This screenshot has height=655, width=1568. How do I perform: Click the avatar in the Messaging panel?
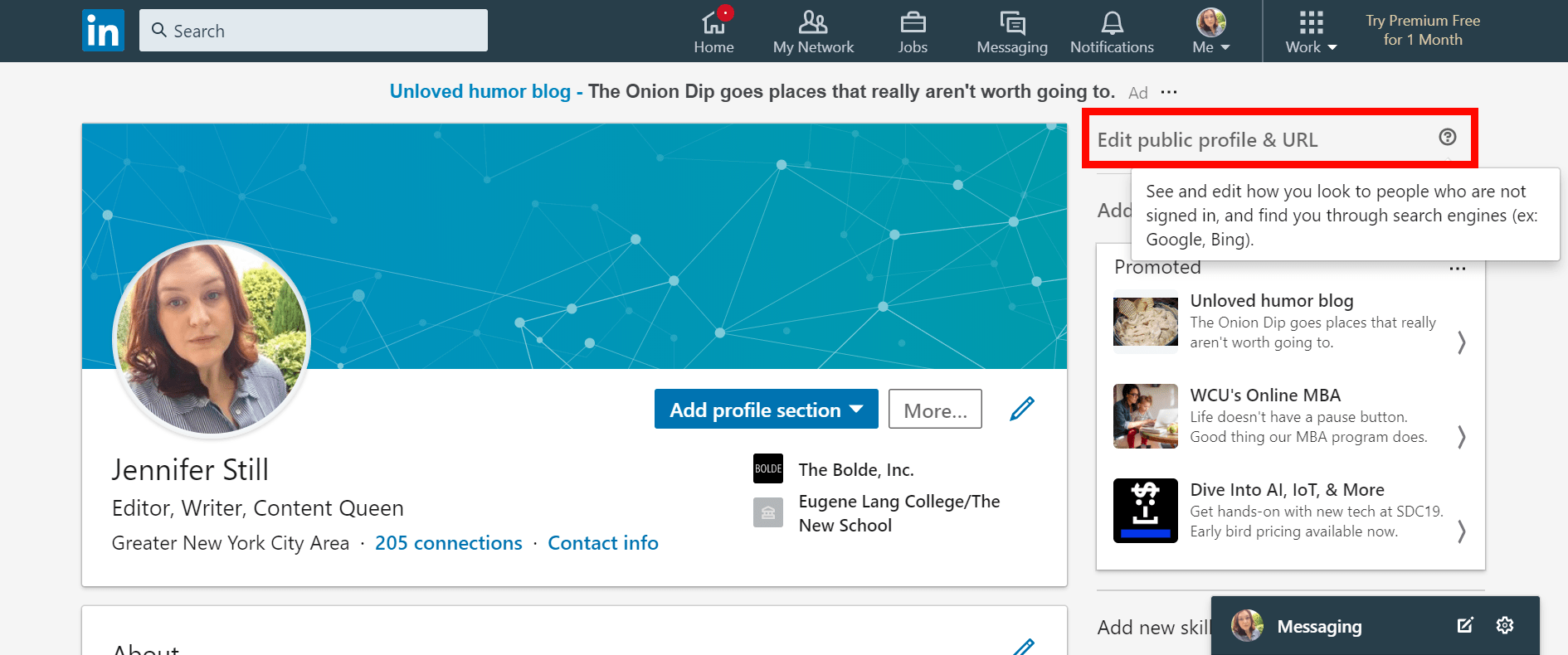point(1247,626)
